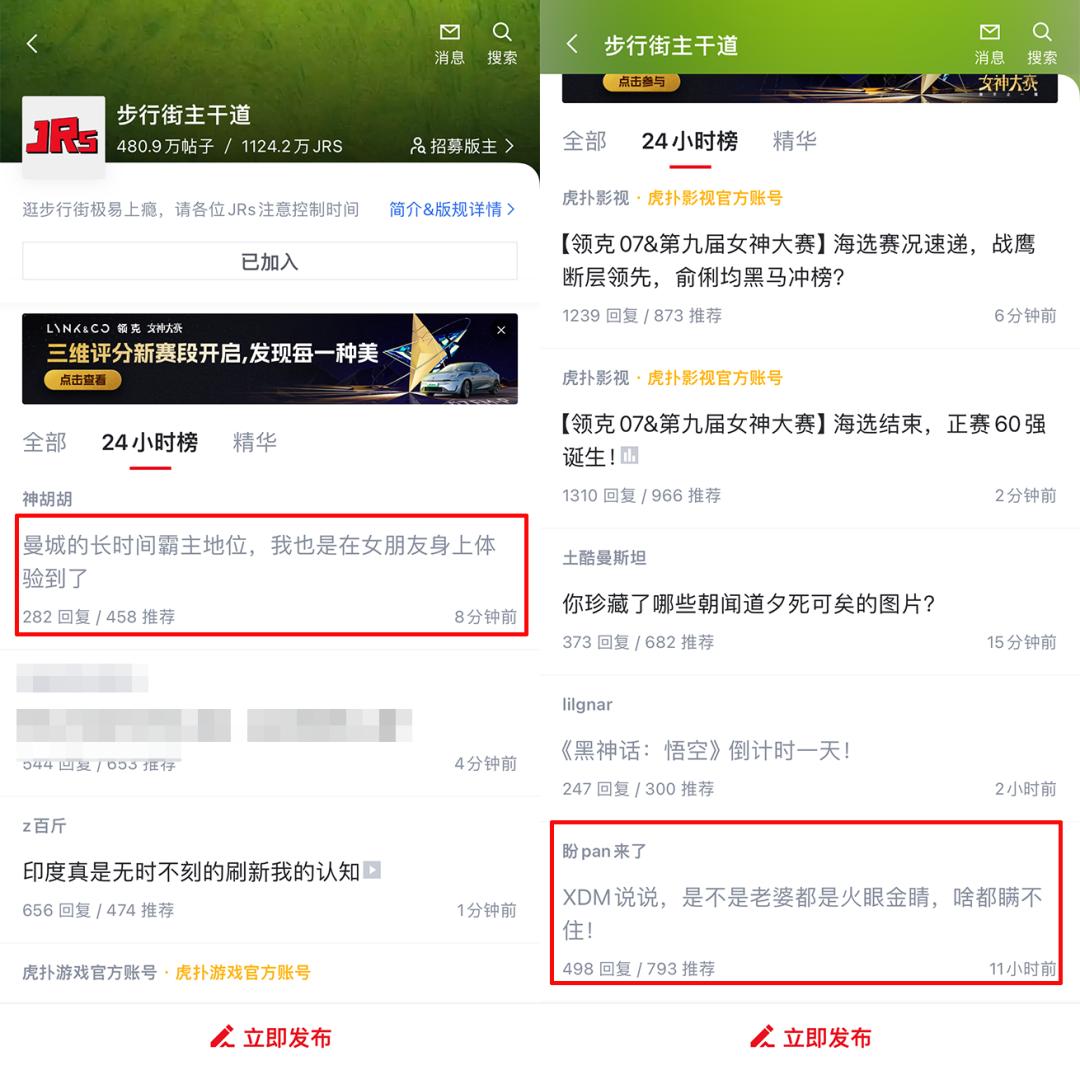Close the Lynk&Co banner ad
Viewport: 1080px width, 1089px height.
[x=501, y=331]
